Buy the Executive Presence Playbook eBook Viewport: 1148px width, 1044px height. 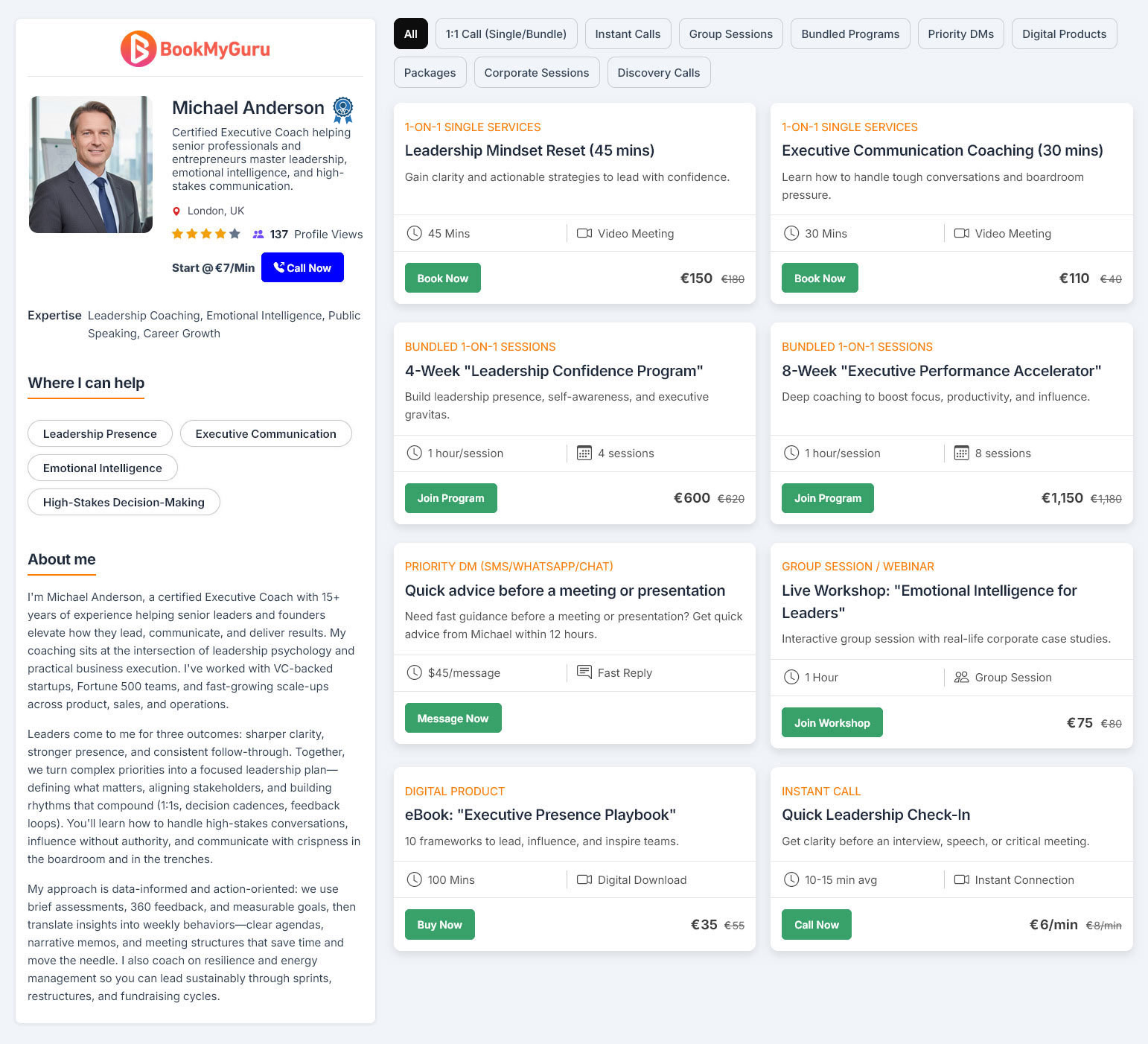(x=439, y=925)
